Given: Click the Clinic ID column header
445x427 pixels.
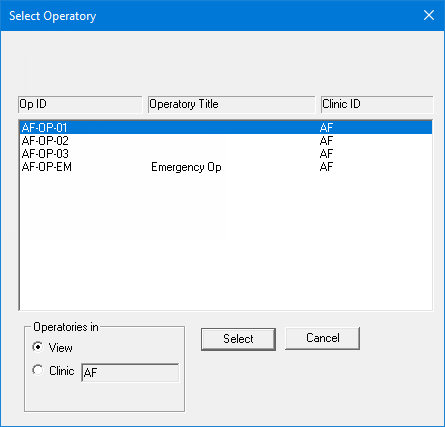Looking at the screenshot, I should tap(377, 105).
